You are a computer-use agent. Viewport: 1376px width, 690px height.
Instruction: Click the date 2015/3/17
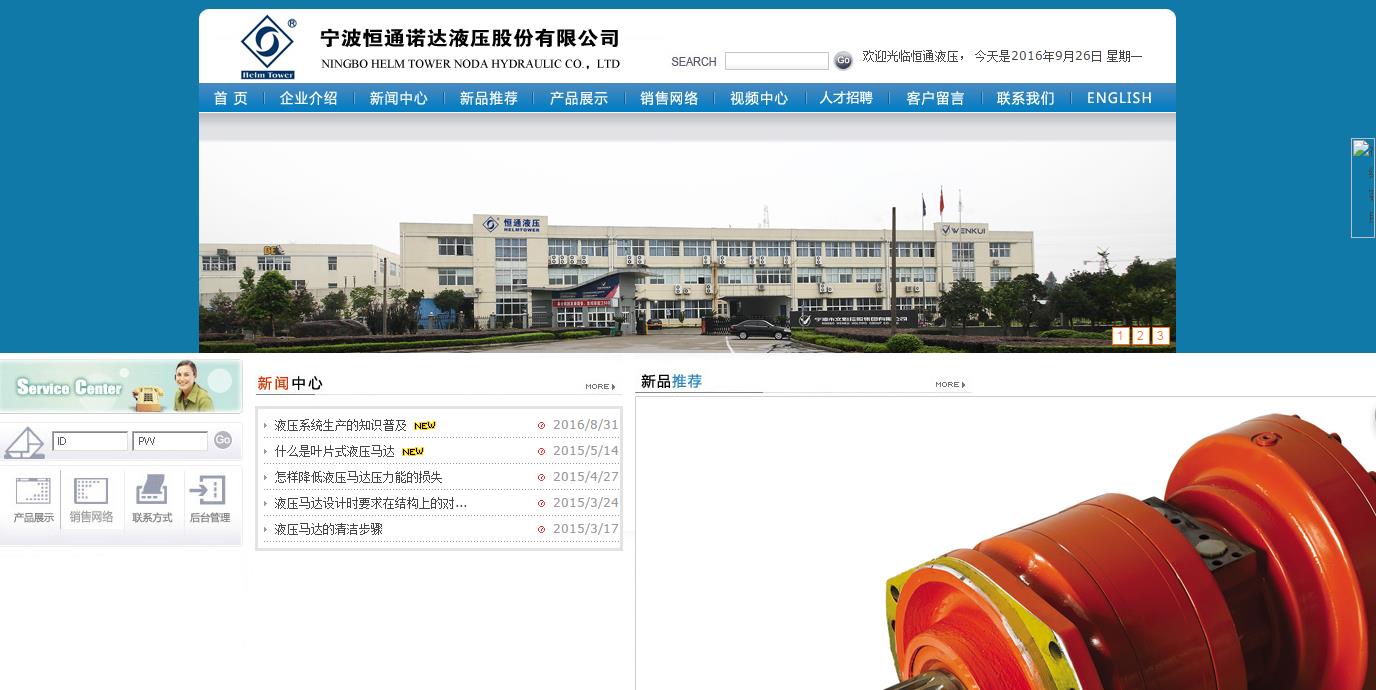pyautogui.click(x=586, y=529)
